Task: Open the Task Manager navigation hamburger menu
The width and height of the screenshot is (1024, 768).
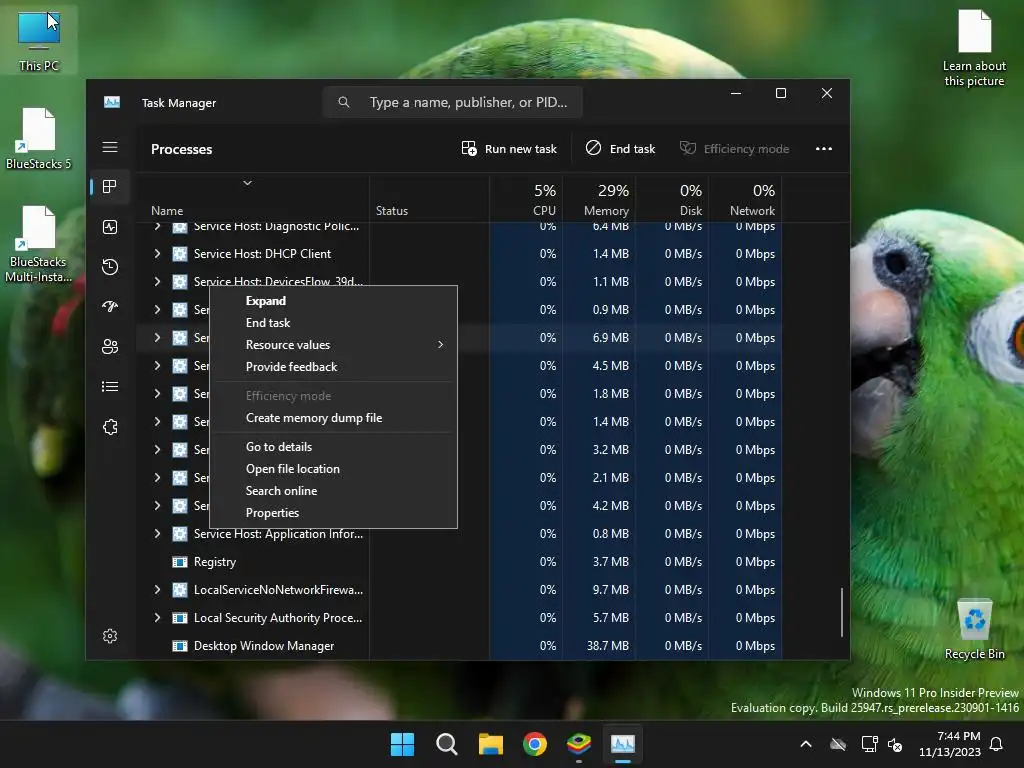Action: click(x=110, y=148)
